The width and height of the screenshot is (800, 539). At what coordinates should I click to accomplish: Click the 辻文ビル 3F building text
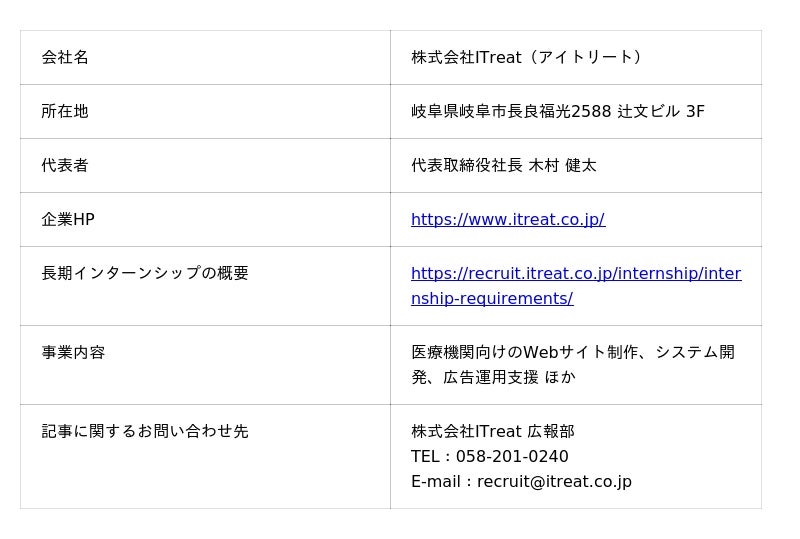(661, 111)
